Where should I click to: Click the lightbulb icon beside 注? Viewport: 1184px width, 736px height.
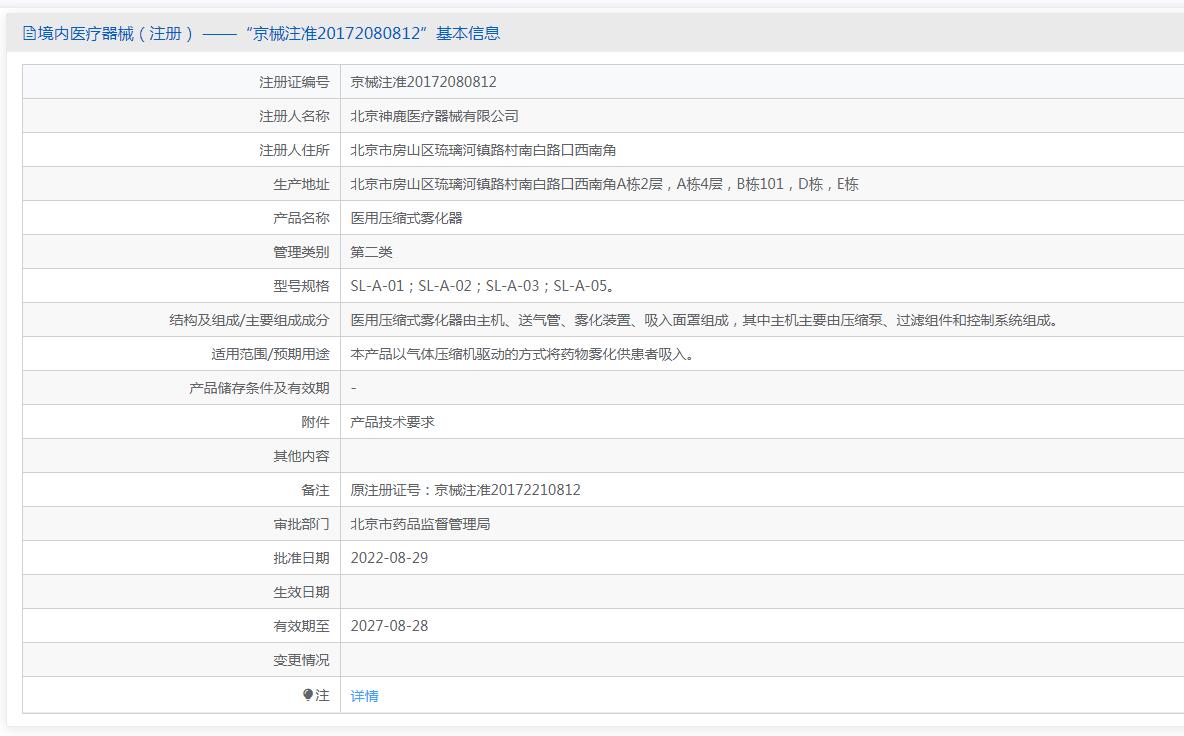[308, 695]
